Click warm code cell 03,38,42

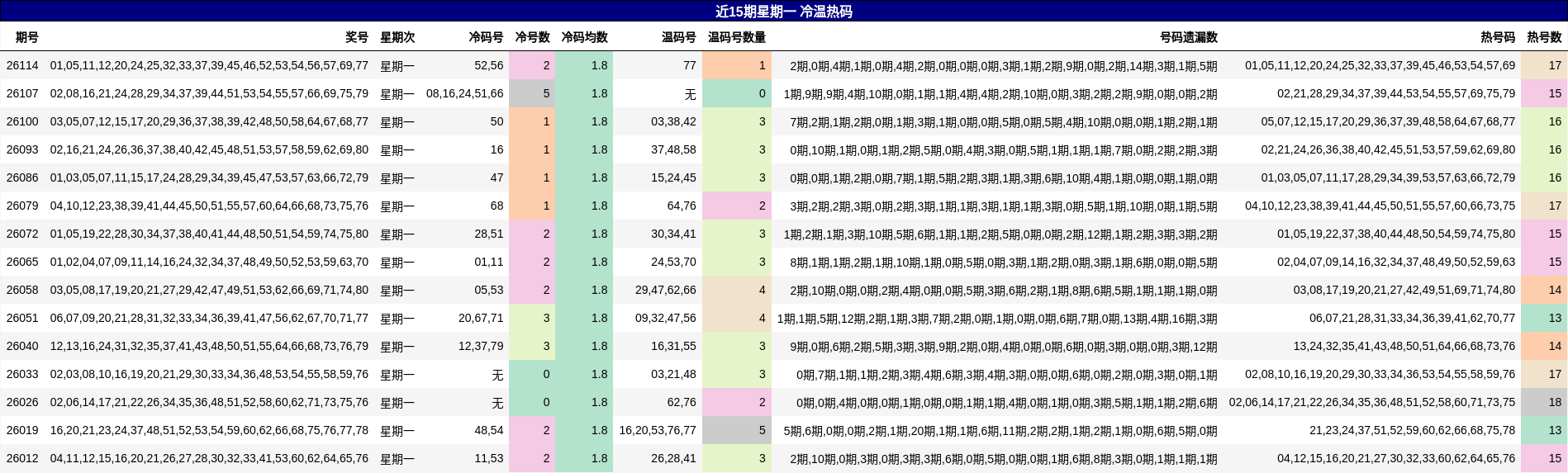[x=673, y=121]
